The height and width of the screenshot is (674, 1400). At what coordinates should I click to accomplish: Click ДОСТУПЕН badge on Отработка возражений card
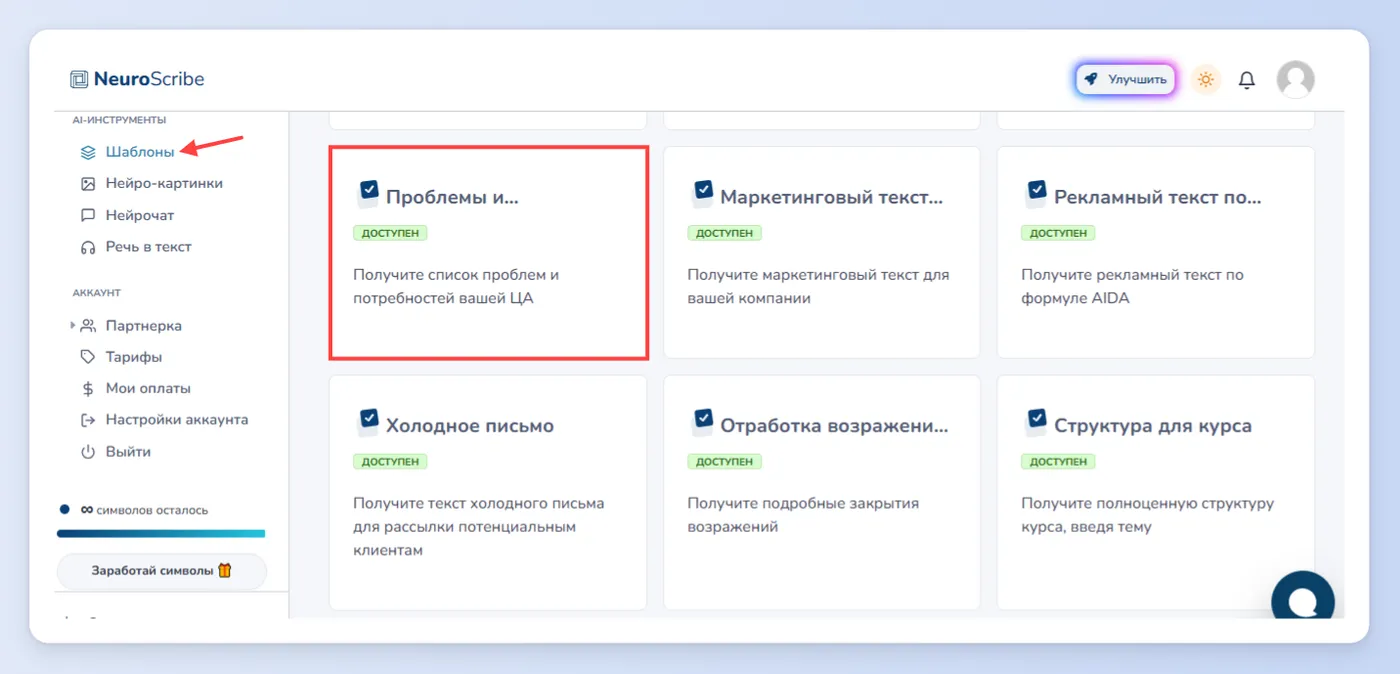(x=724, y=462)
